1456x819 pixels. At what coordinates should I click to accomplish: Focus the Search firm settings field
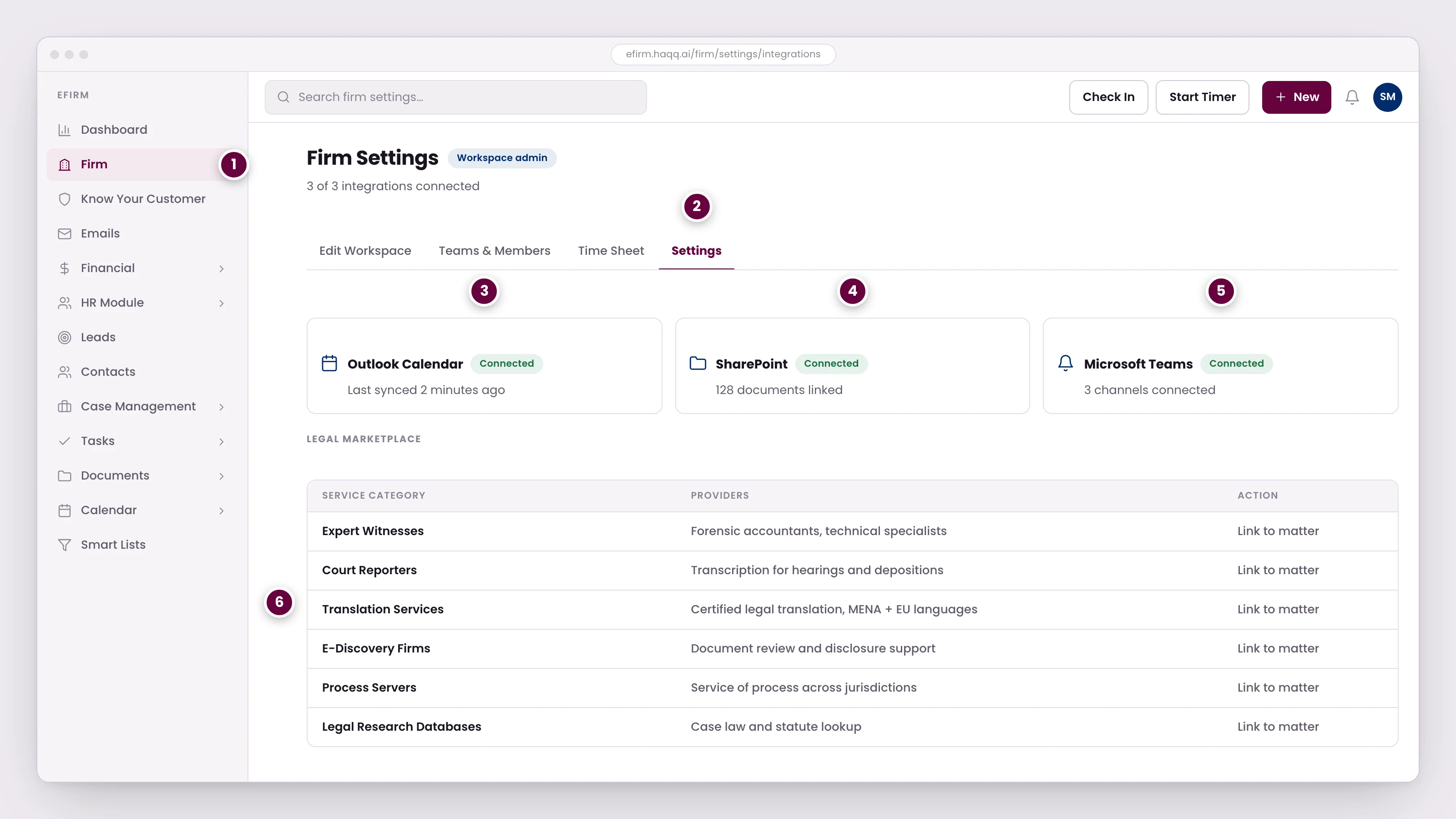[x=455, y=97]
